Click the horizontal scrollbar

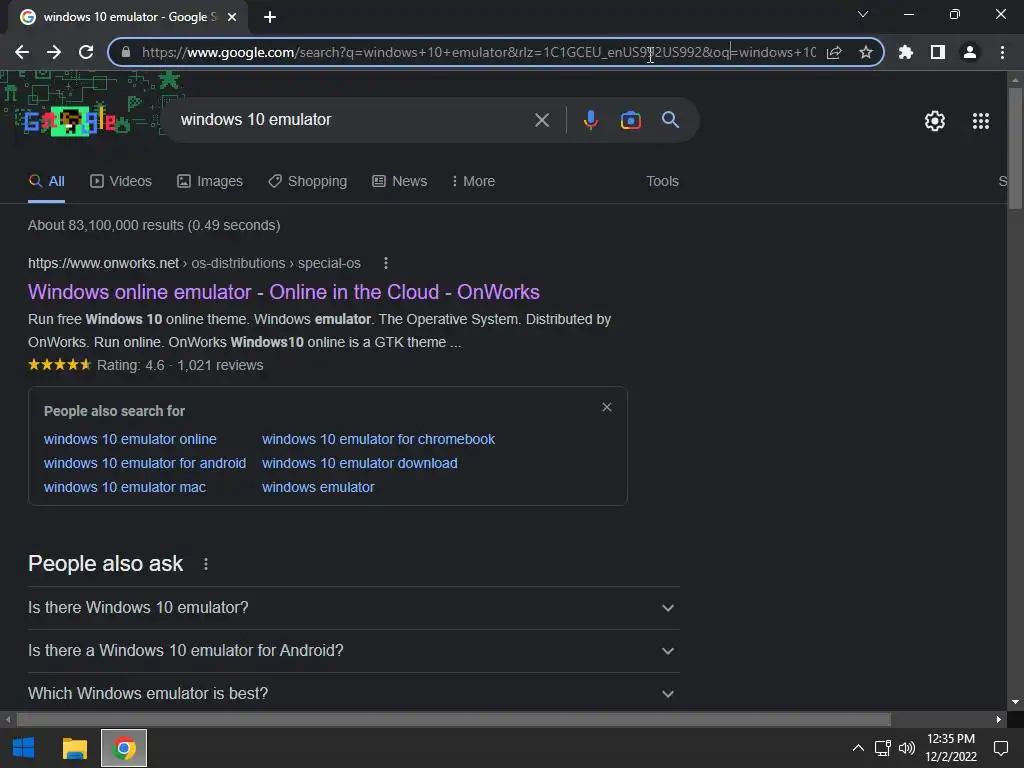coord(454,720)
